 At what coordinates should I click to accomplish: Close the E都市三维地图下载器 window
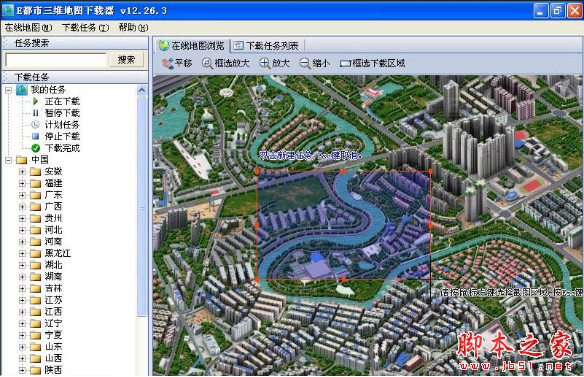point(574,10)
